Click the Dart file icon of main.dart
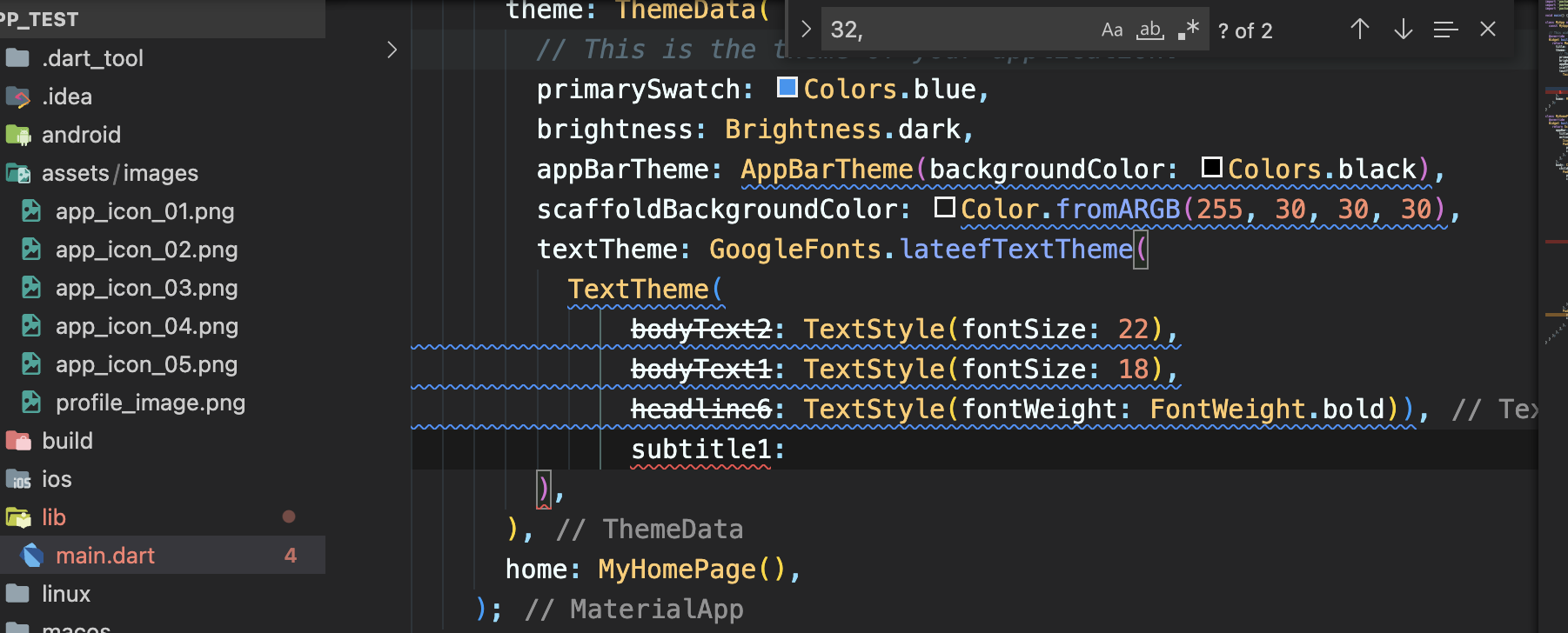The width and height of the screenshot is (1568, 633). point(32,556)
